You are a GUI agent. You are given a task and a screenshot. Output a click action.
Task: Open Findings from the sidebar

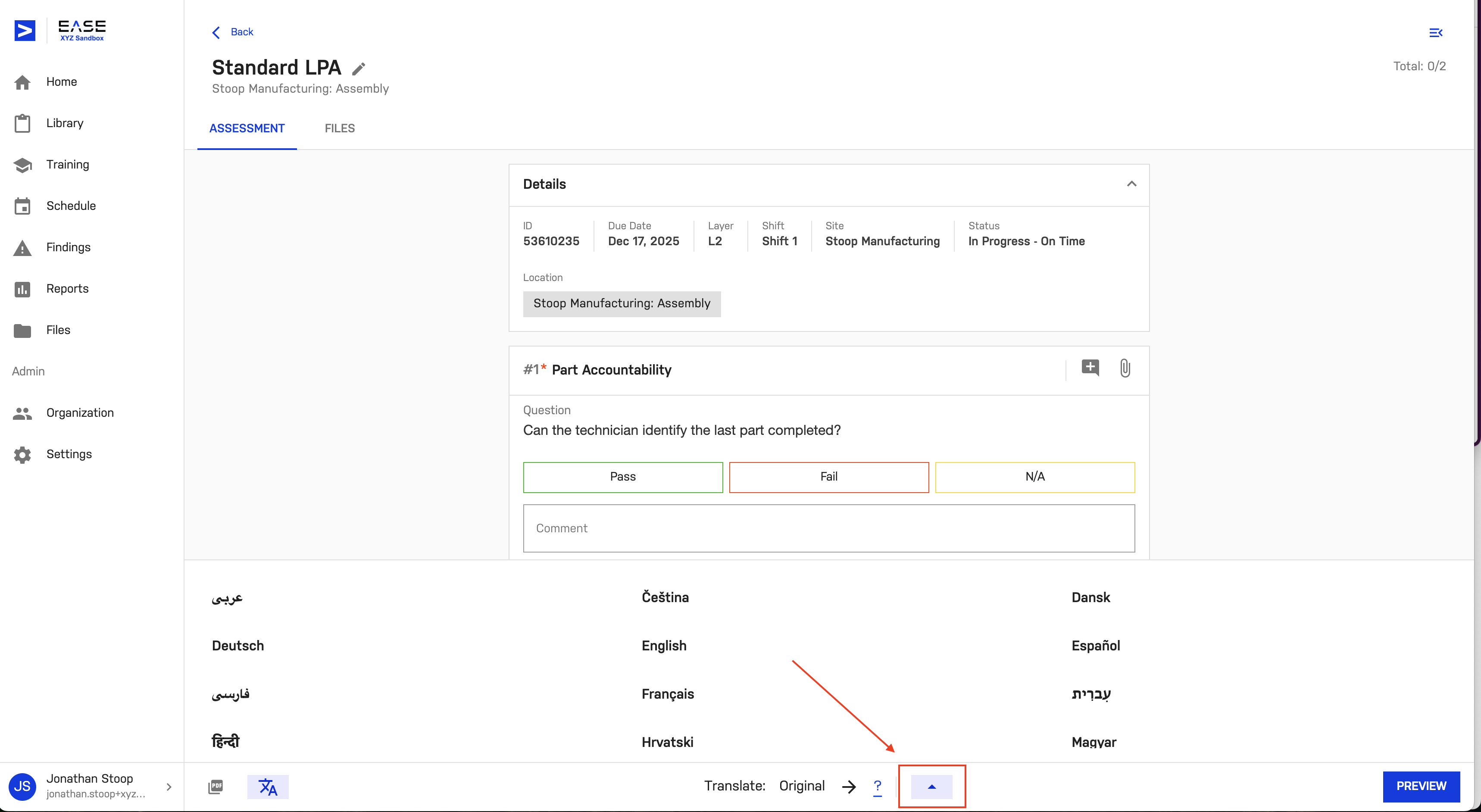68,247
